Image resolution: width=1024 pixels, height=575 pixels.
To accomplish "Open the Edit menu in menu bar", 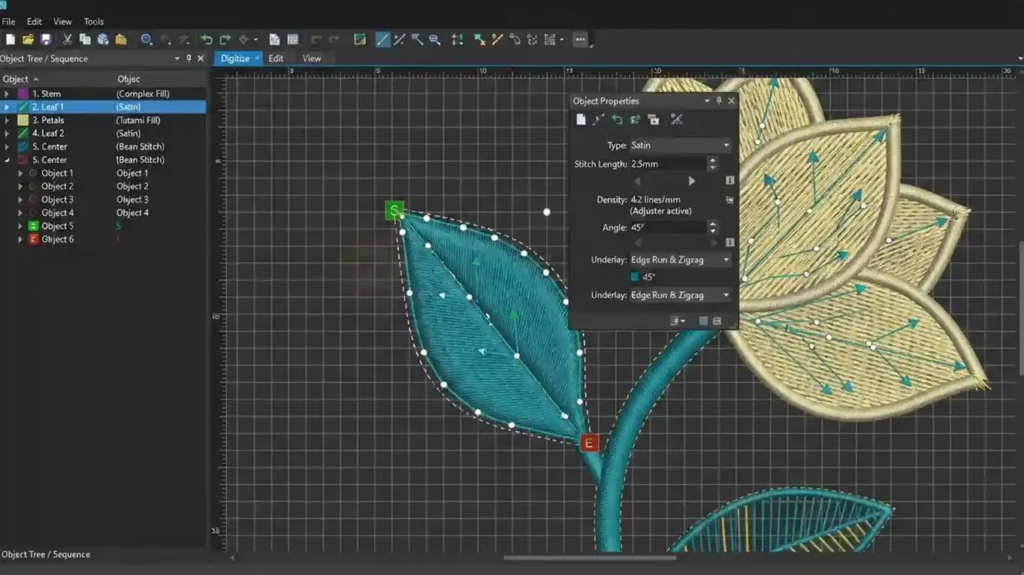I will tap(34, 22).
